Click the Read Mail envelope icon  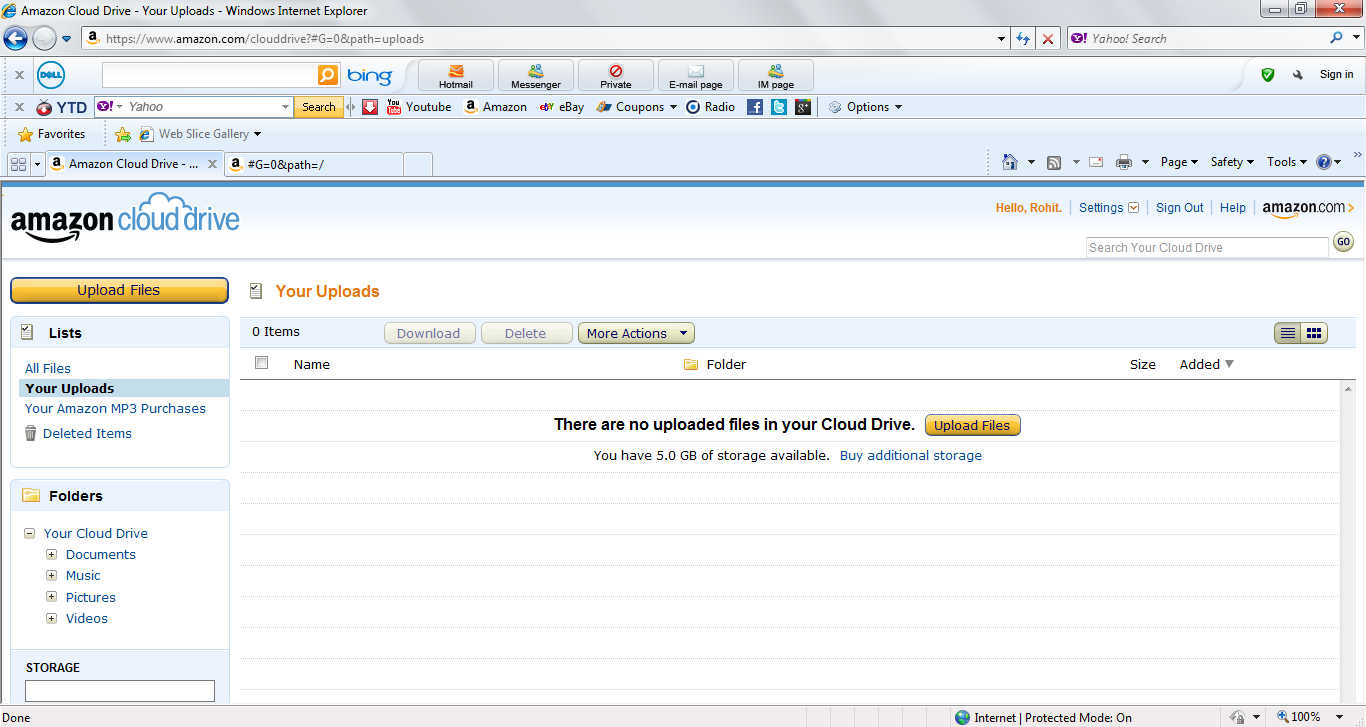(x=1096, y=162)
